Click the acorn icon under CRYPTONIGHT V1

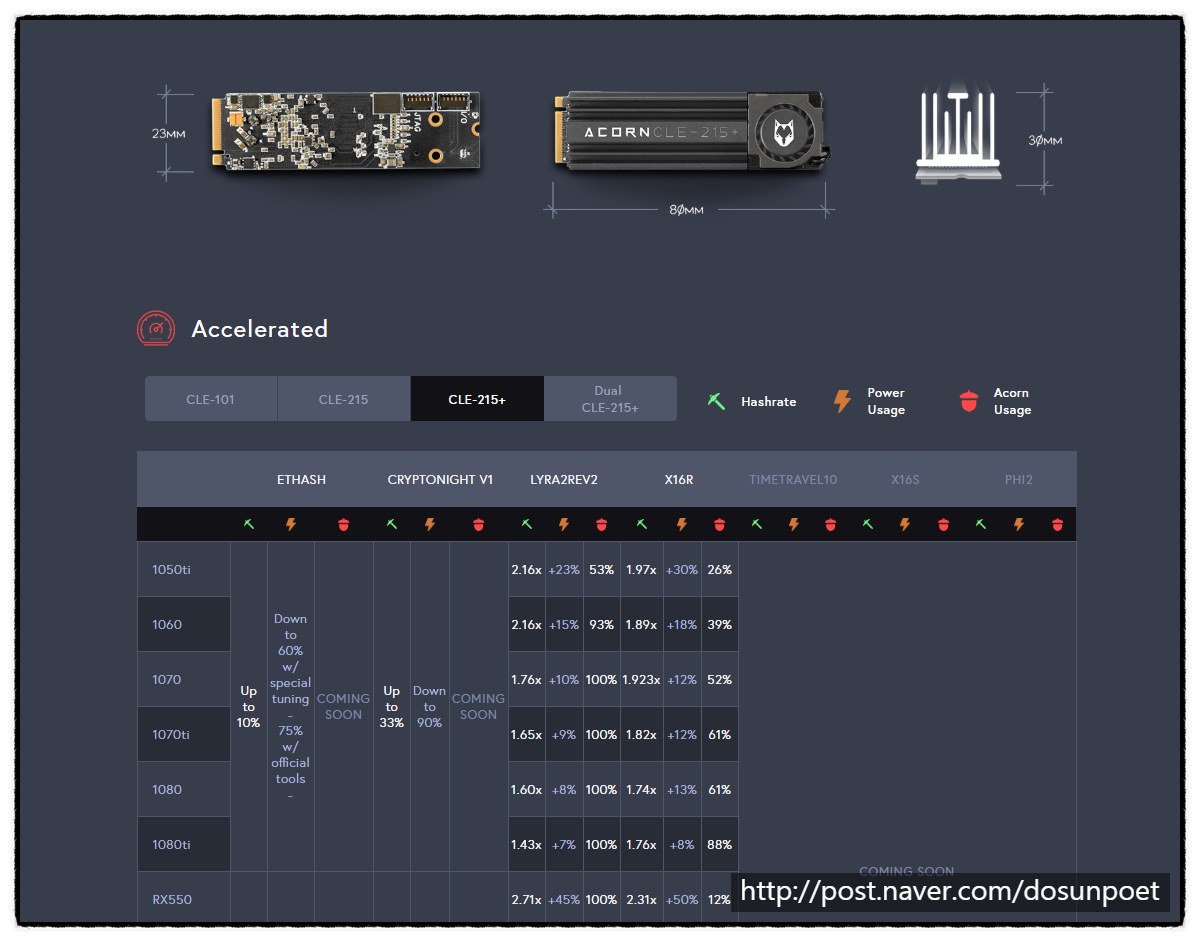[478, 524]
